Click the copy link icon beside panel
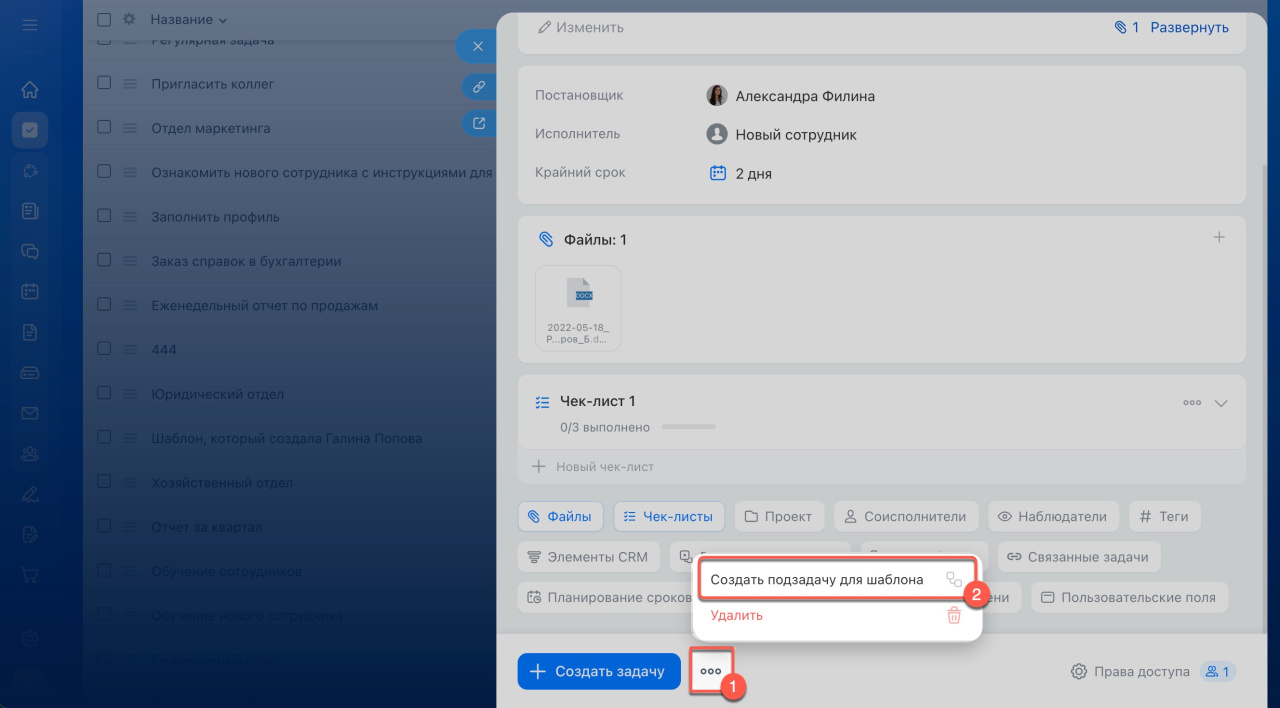The height and width of the screenshot is (708, 1280). 479,87
